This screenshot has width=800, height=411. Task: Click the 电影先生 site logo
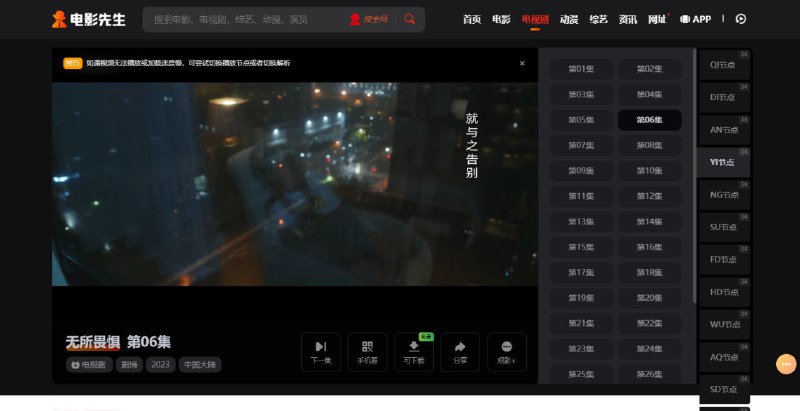click(x=89, y=19)
